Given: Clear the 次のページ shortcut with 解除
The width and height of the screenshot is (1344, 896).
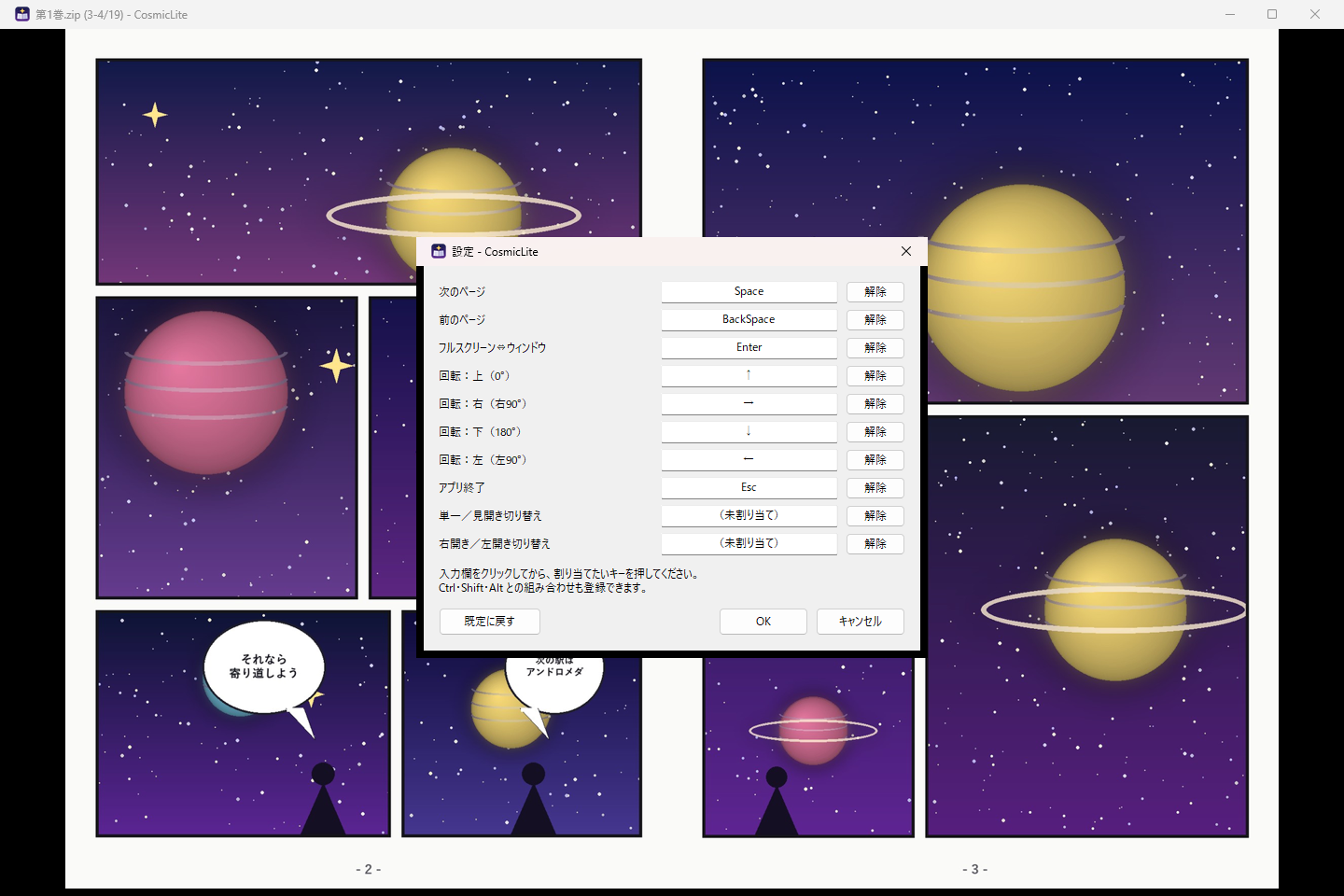Looking at the screenshot, I should coord(875,292).
